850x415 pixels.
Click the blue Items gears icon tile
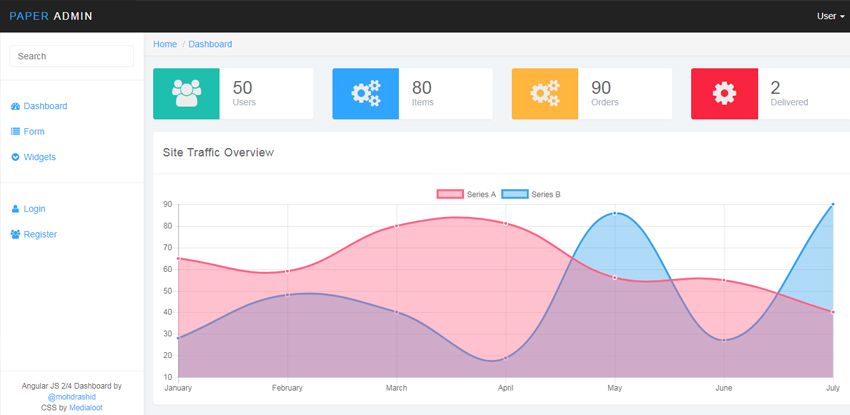click(366, 94)
